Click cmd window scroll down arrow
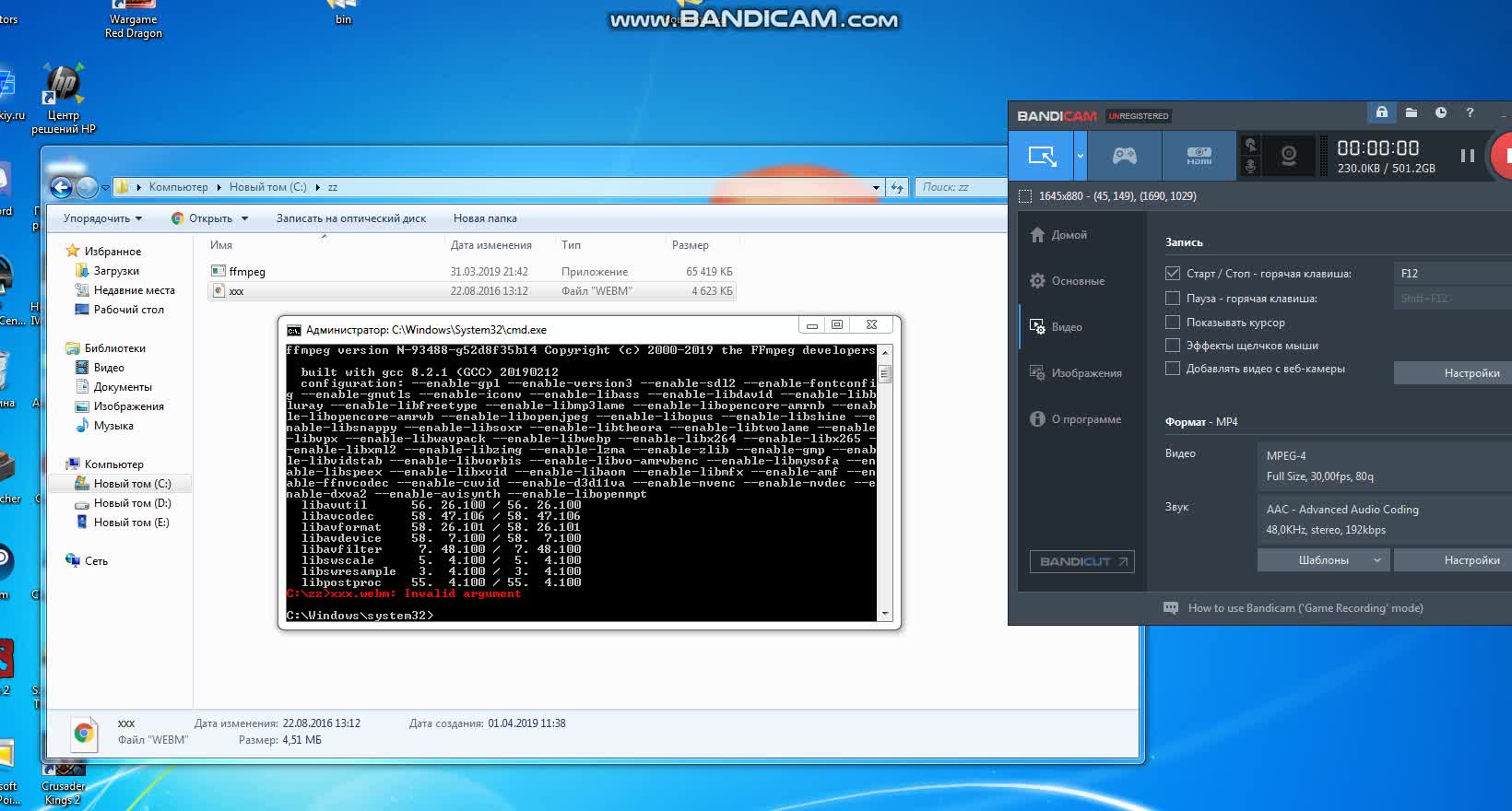The height and width of the screenshot is (811, 1512). (885, 614)
